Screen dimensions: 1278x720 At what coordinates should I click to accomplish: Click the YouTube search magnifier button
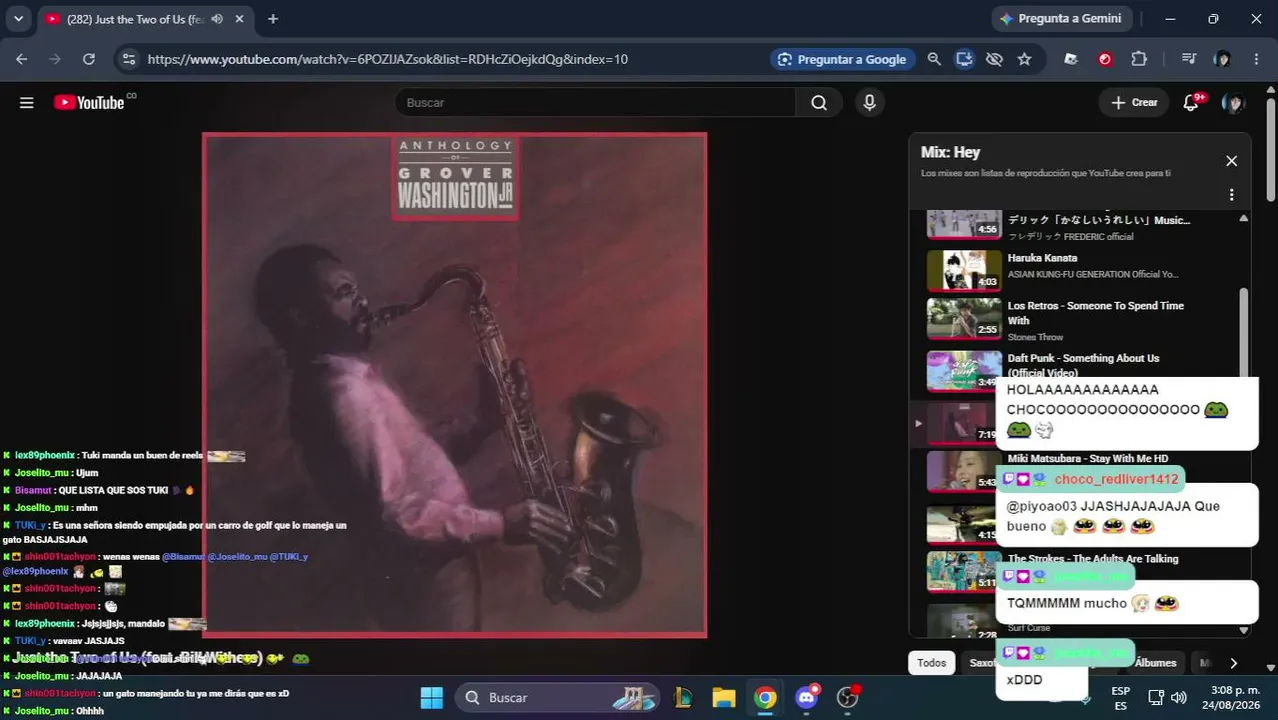[x=819, y=103]
